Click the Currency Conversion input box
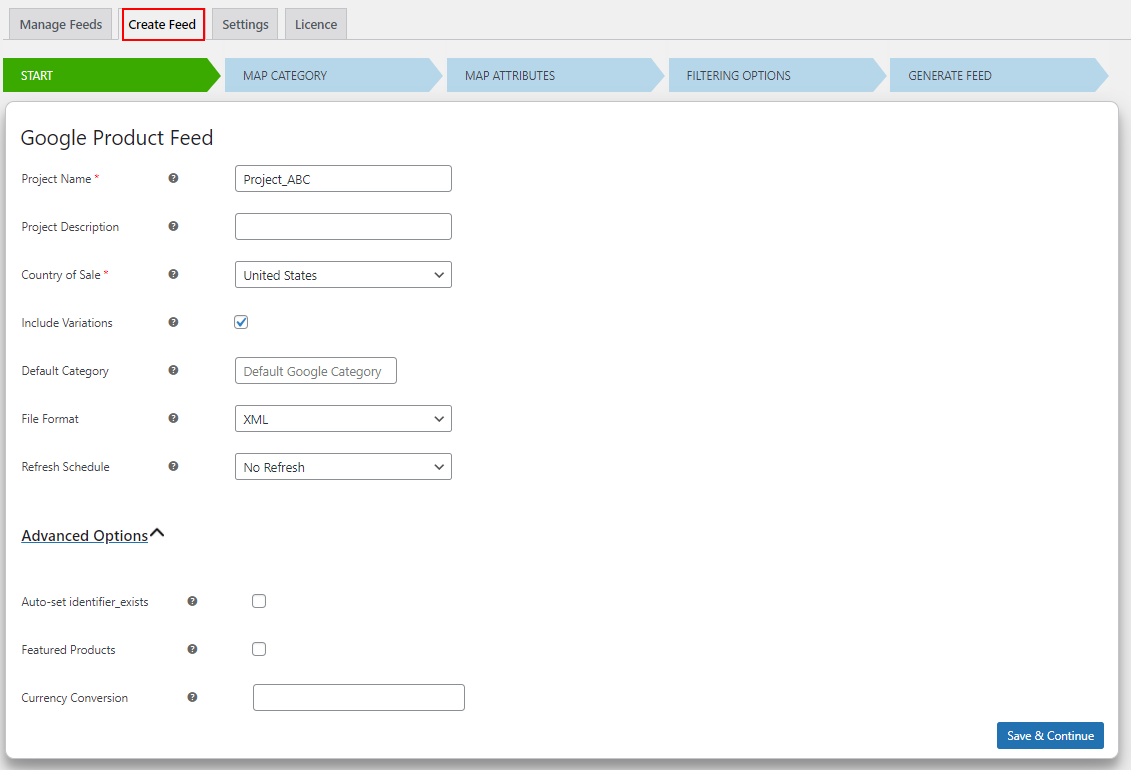Screen dimensions: 1131x770 [358, 697]
